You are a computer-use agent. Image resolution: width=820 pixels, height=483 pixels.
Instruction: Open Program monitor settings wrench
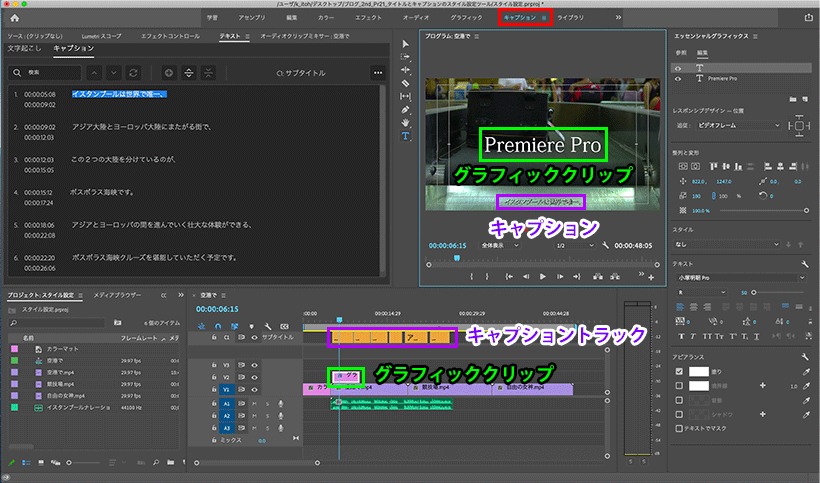[606, 245]
